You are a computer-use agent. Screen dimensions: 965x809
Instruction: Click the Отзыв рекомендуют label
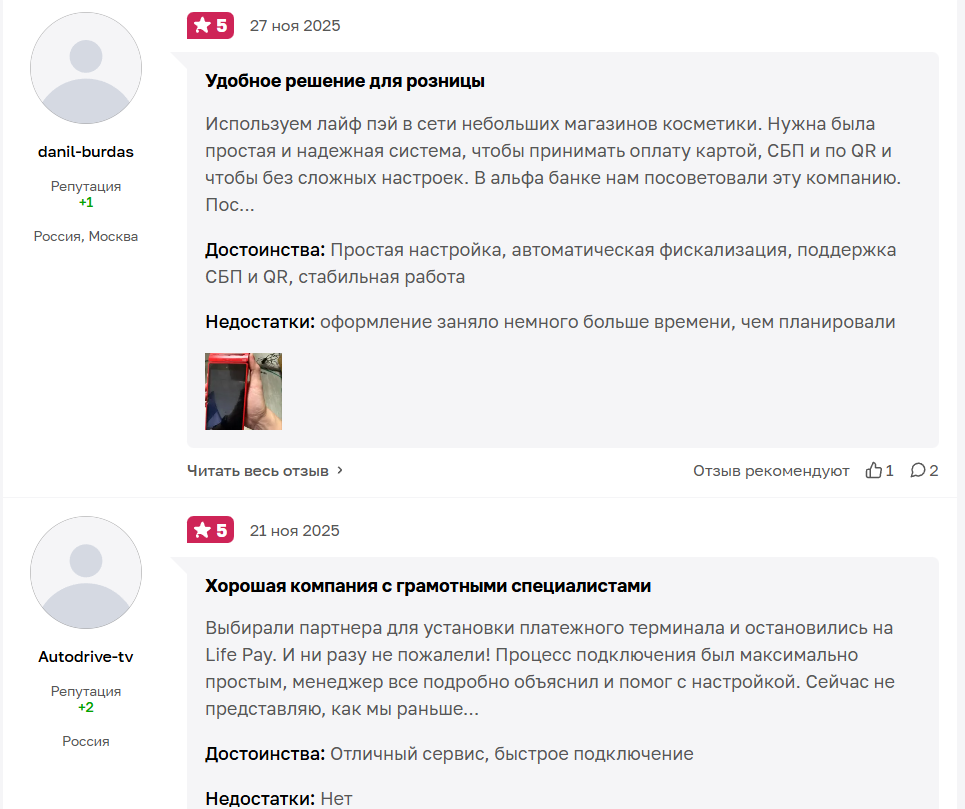click(771, 471)
